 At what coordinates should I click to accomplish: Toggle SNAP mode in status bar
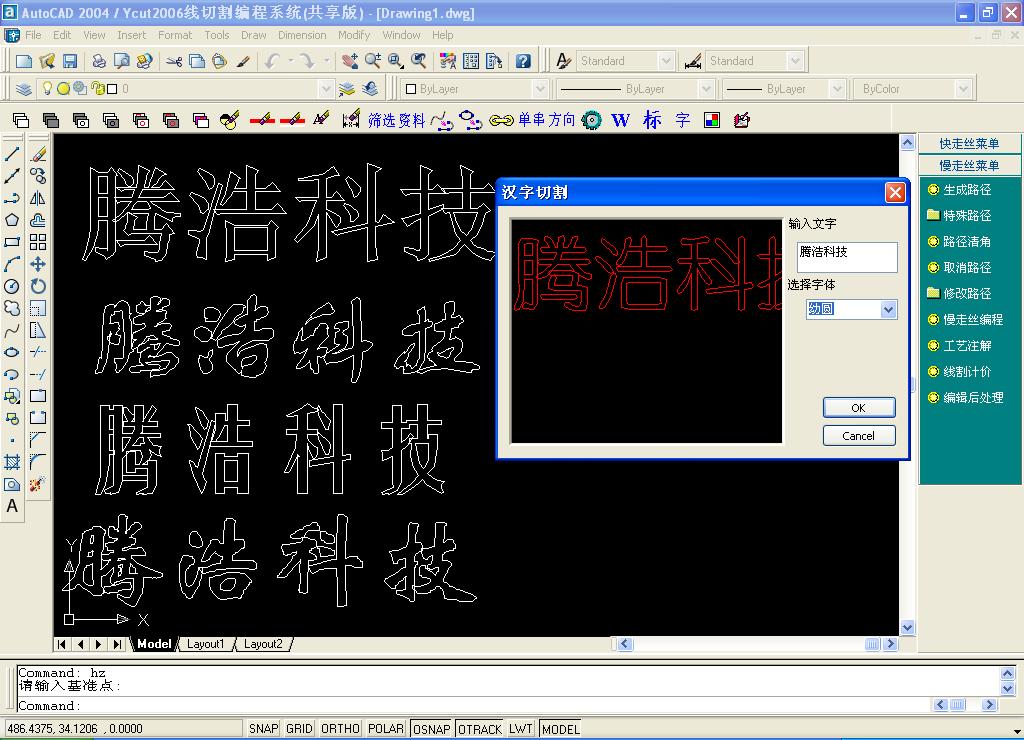[263, 729]
